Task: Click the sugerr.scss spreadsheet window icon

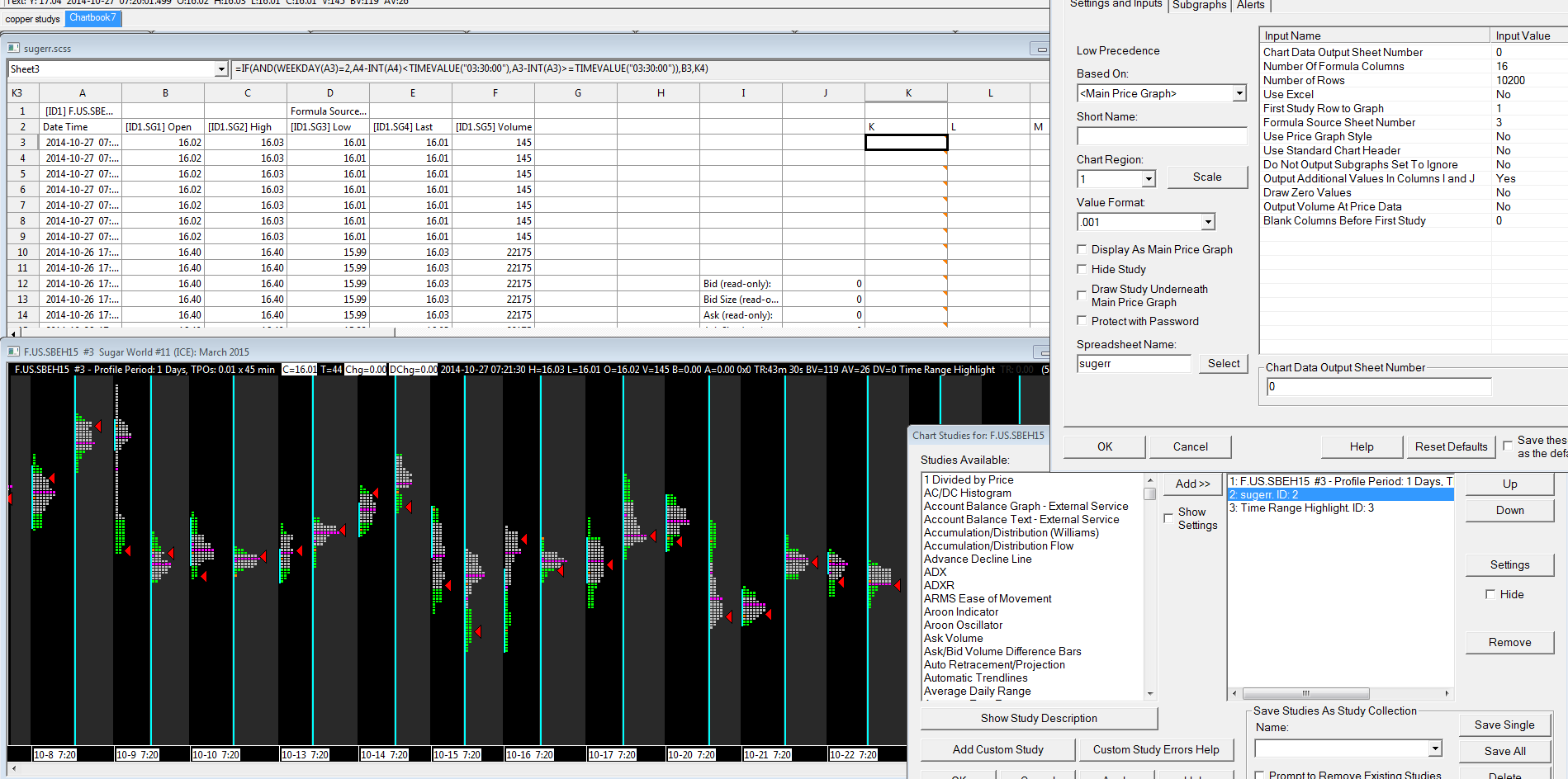Action: 13,49
